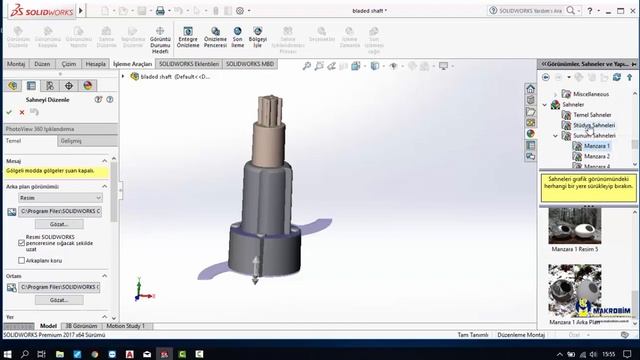Viewport: 640px width, 360px height.
Task: Open the Resim background type dropdown
Action: [x=60, y=198]
